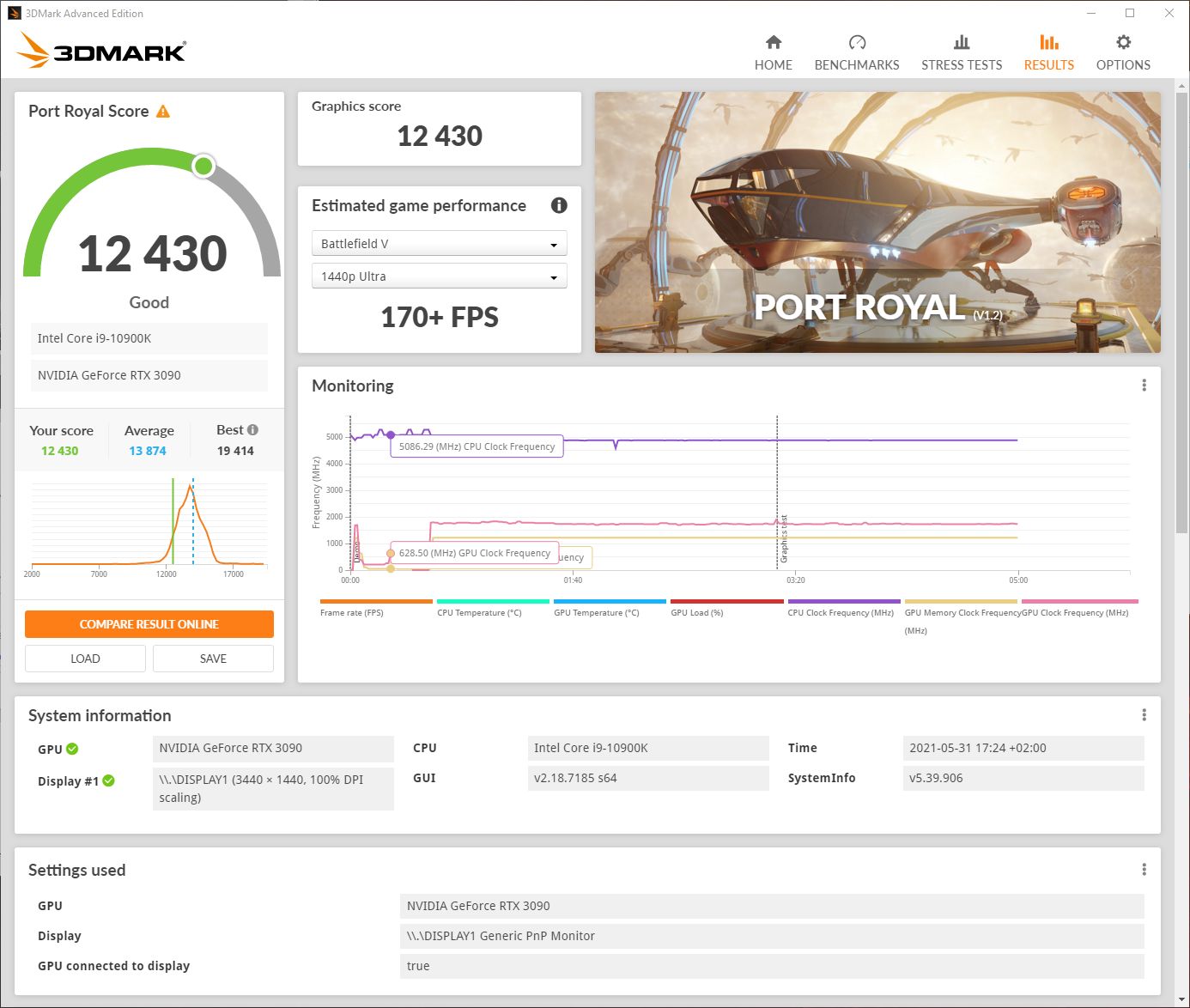Switch to STRESS TESTS tab

click(962, 53)
